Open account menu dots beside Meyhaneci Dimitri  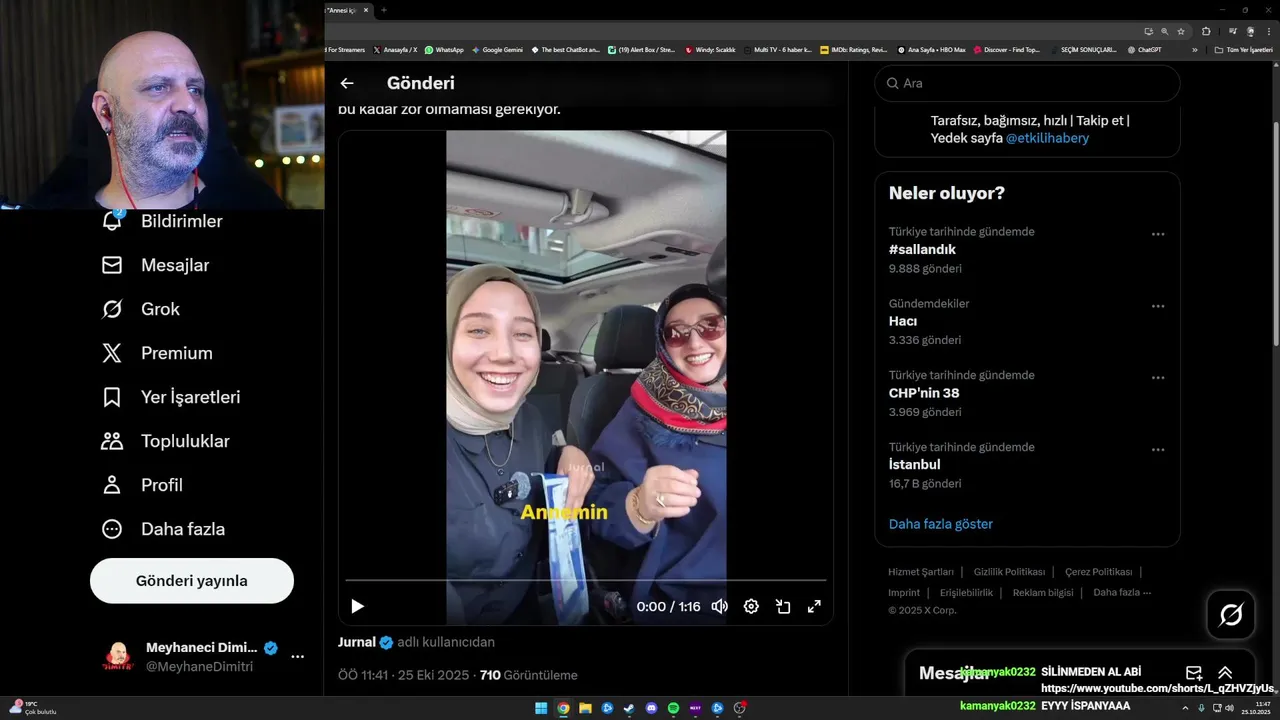[297, 657]
